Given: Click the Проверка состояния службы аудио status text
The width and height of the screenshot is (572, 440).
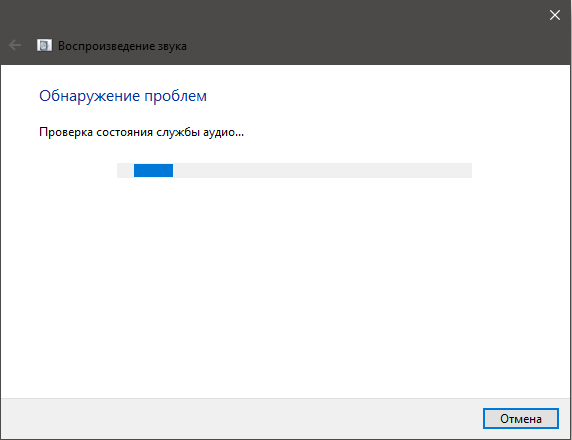Looking at the screenshot, I should point(142,132).
